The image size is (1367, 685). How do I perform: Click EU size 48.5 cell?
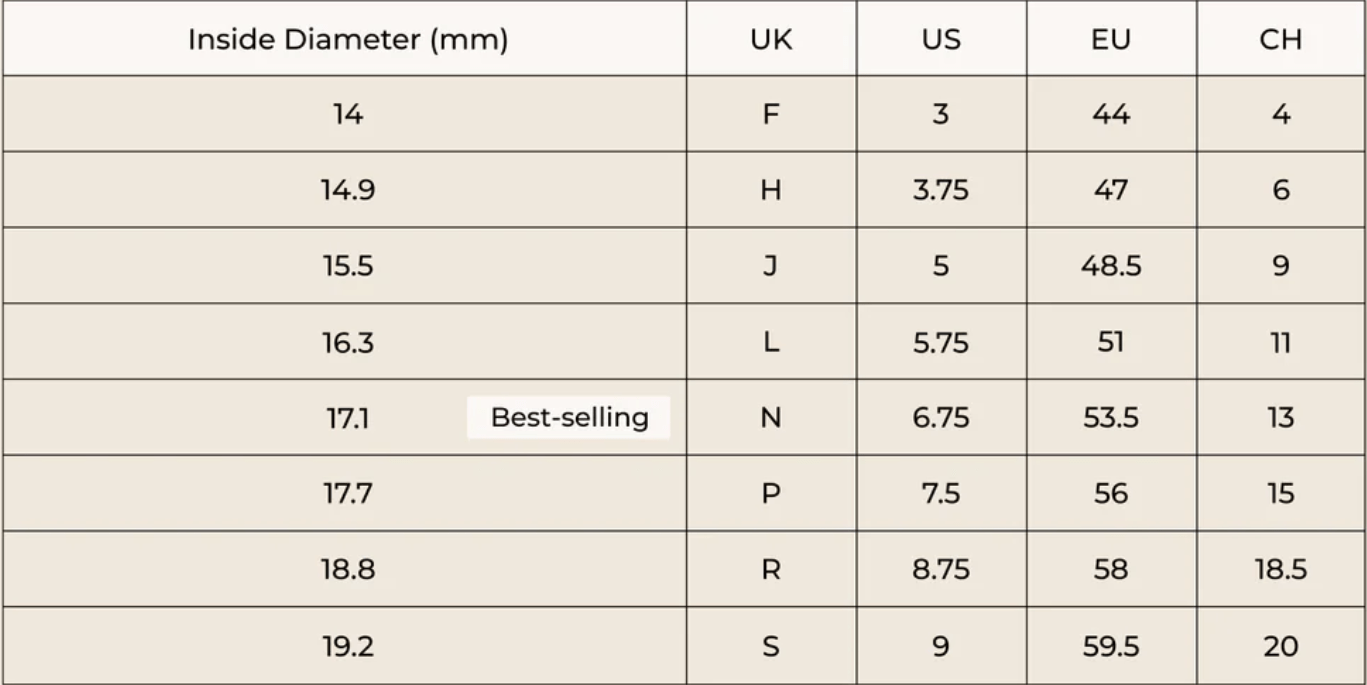click(x=1110, y=266)
